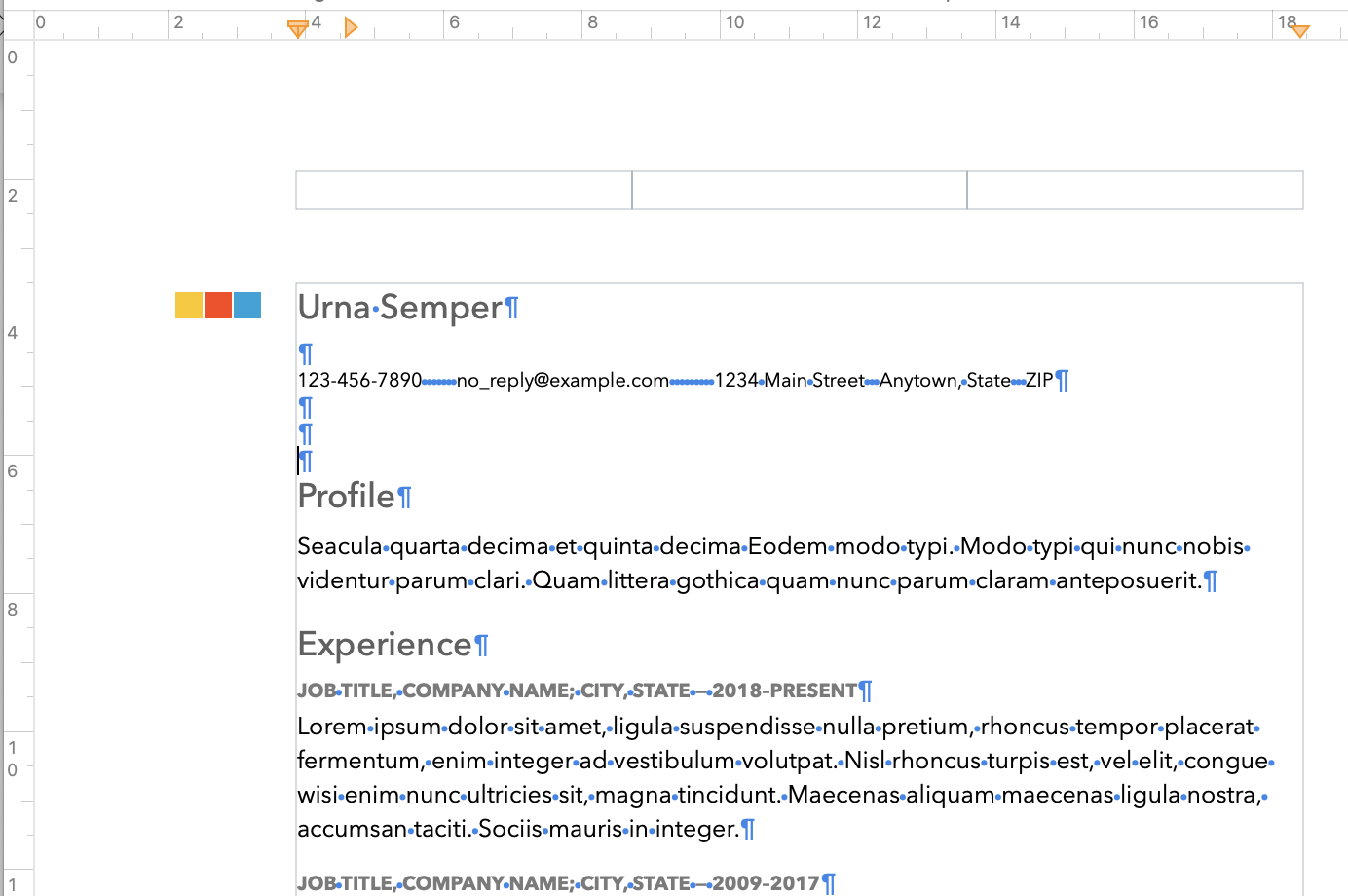Click the job title line ending "2018-PRESENT"
The image size is (1348, 896).
pos(578,691)
